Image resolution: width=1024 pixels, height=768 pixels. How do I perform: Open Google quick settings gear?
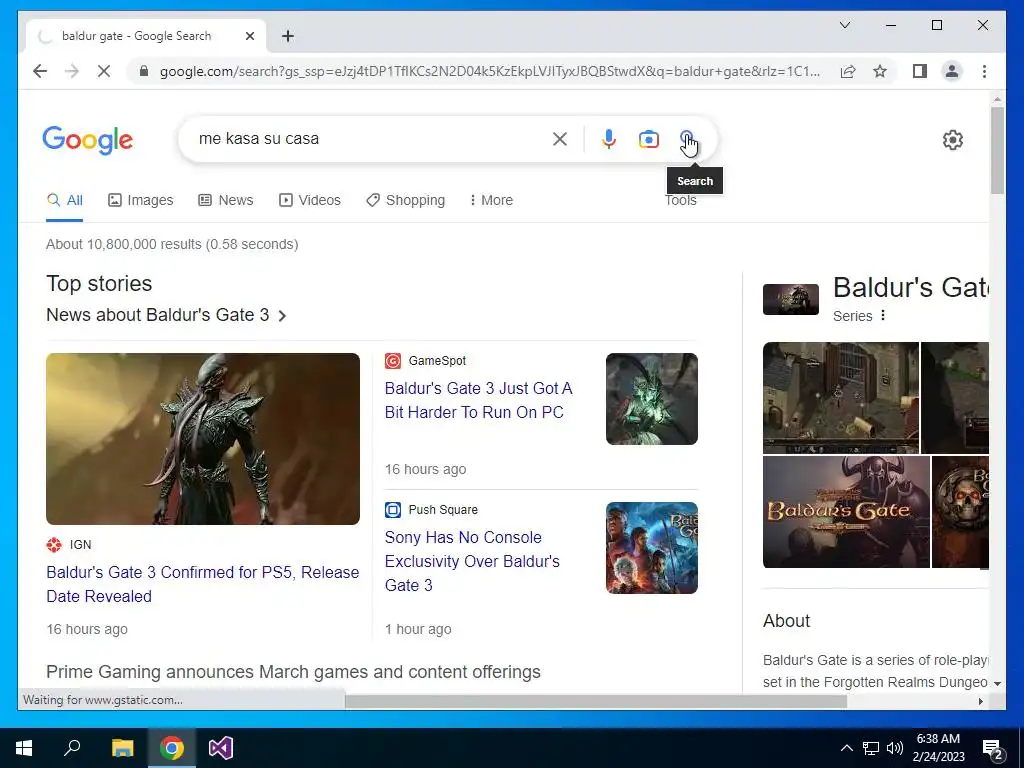coord(953,140)
